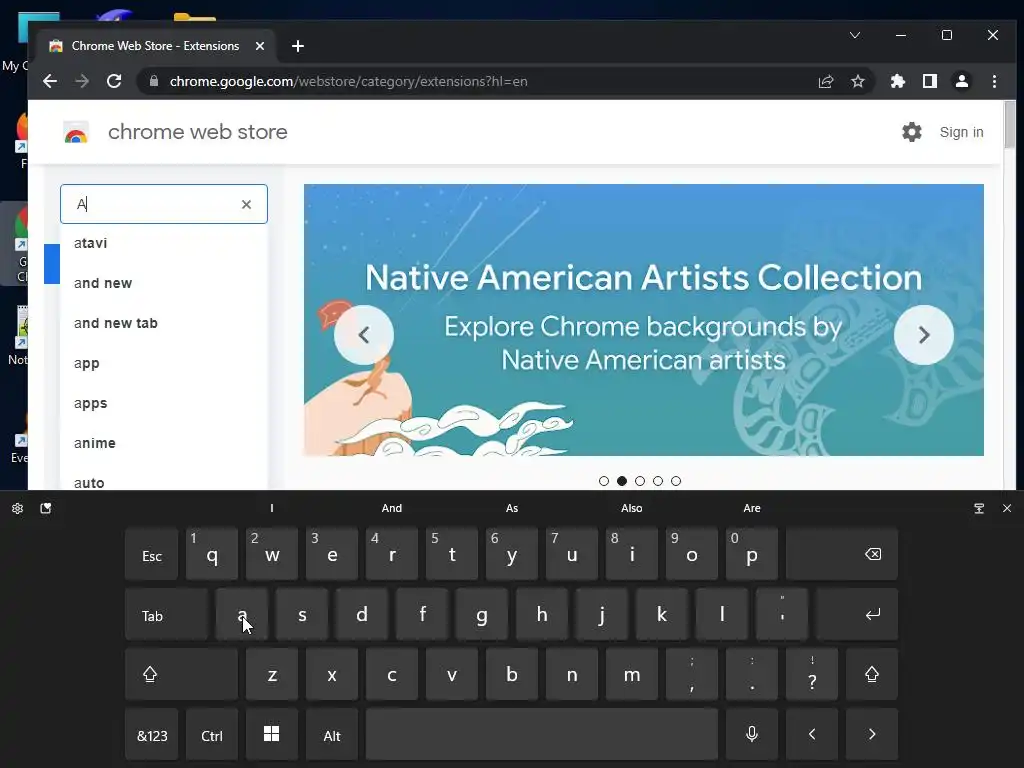Select fourth carousel dot
This screenshot has height=768, width=1024.
(x=658, y=481)
